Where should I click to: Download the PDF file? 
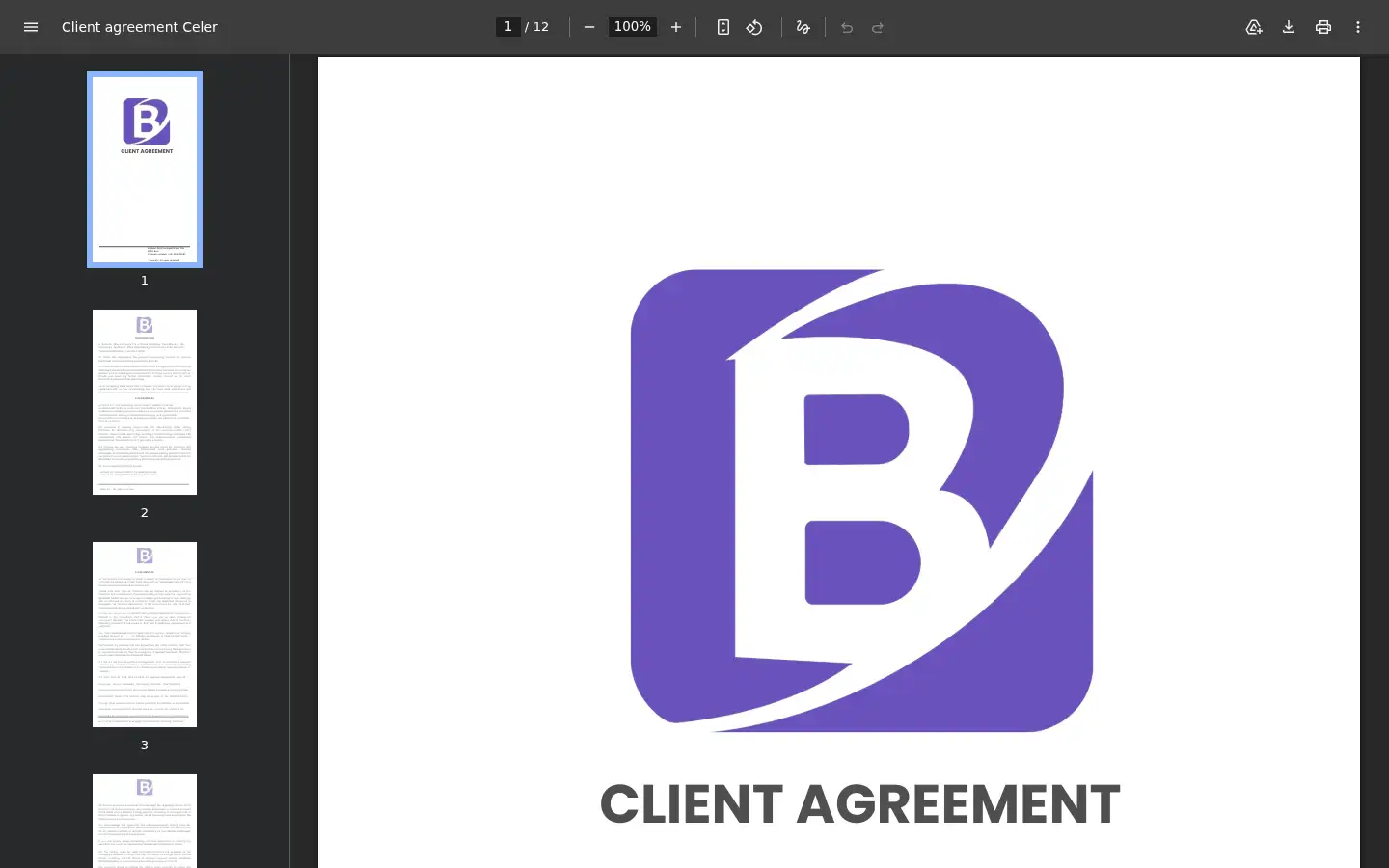tap(1289, 27)
